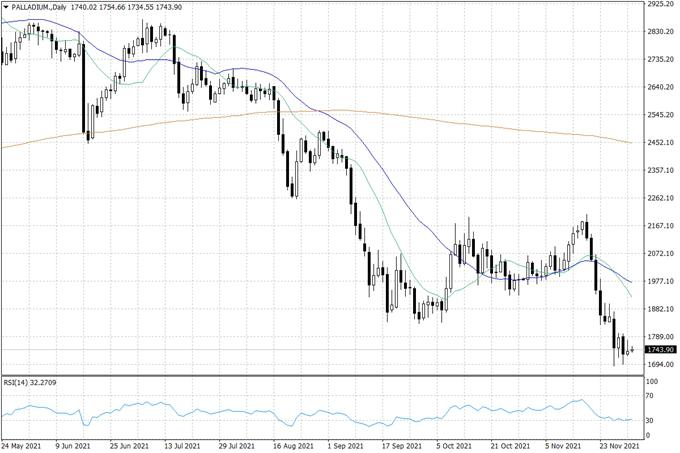680x453 pixels.
Task: Select the current price tag 1743.90
Action: click(x=661, y=350)
